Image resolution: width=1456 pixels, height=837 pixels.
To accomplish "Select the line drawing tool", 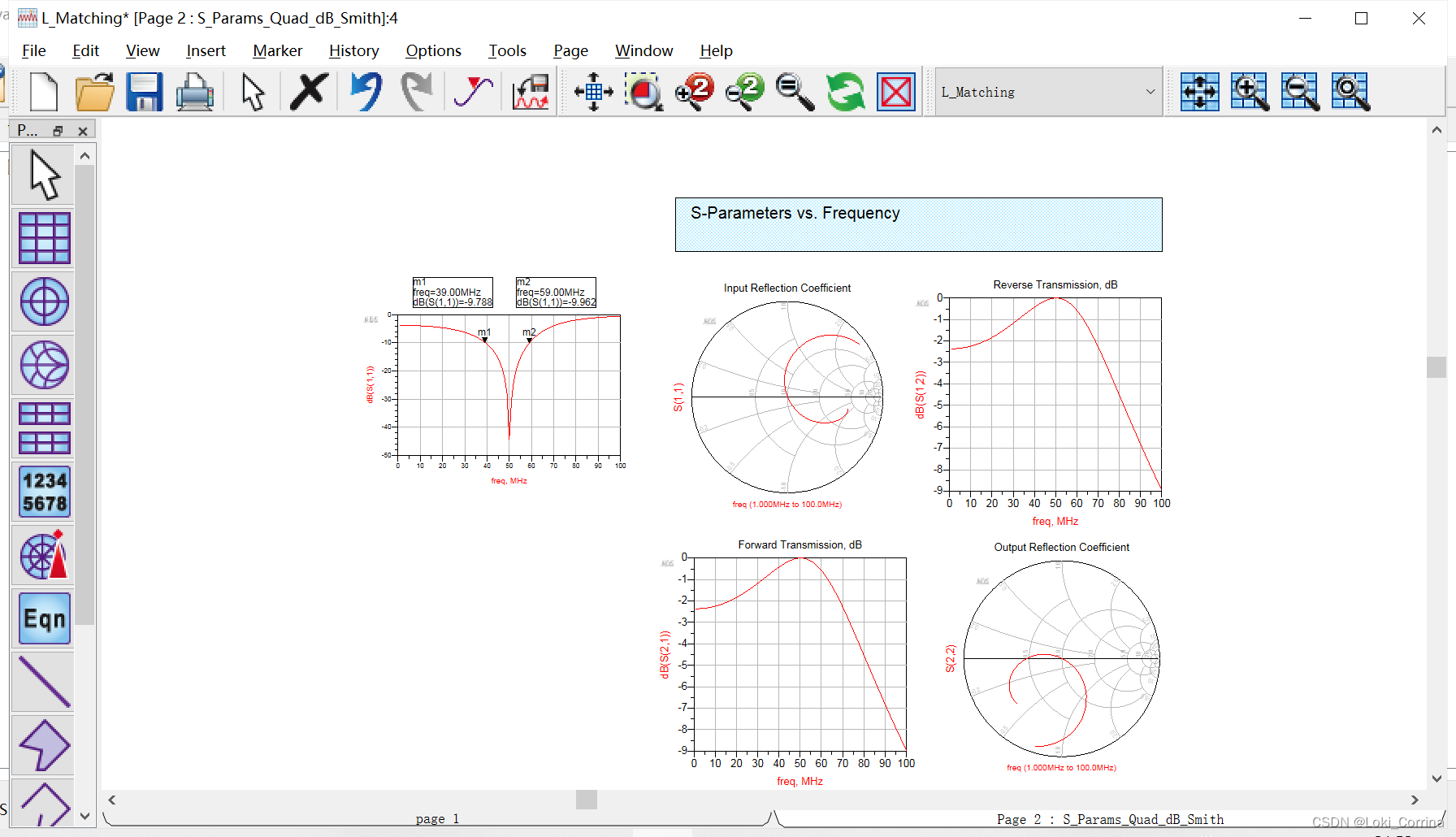I will click(44, 682).
